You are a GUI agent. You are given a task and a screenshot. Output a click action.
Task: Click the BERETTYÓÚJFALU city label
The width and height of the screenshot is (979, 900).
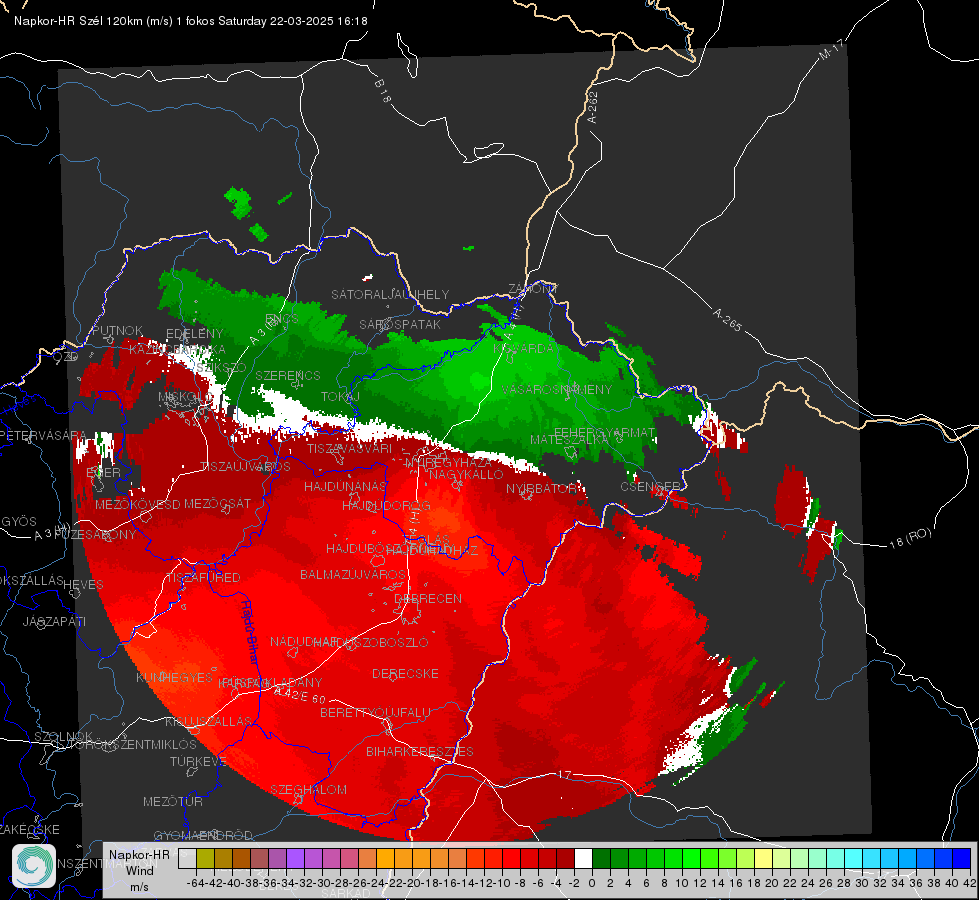coord(375,713)
